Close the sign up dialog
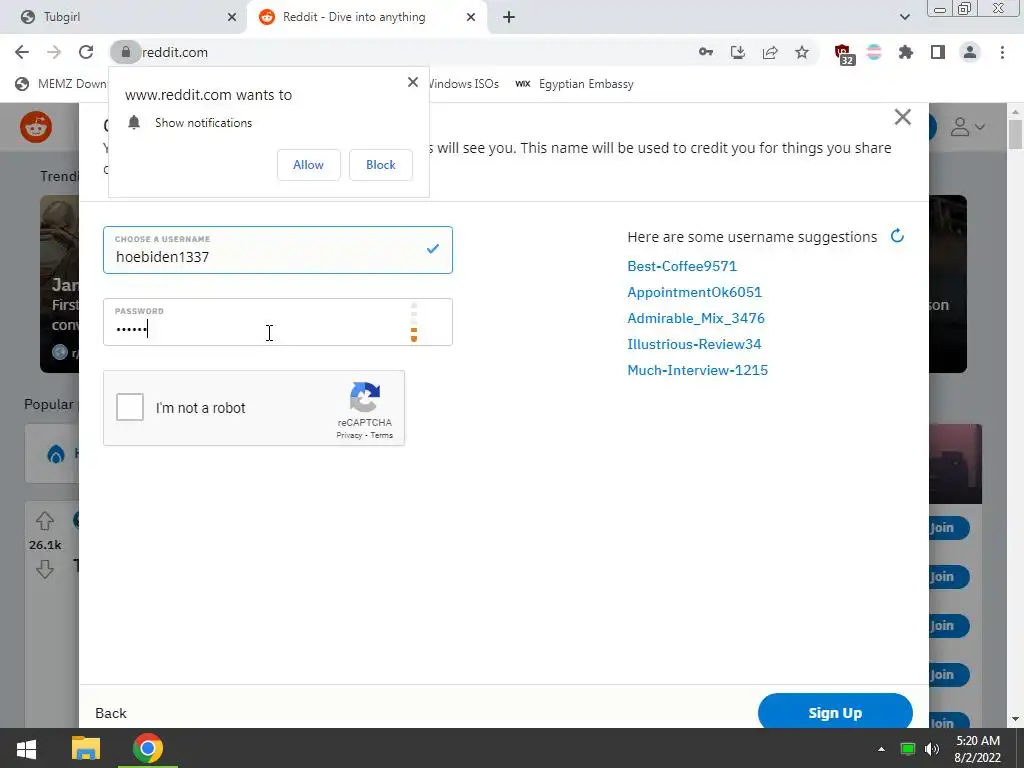 [903, 117]
